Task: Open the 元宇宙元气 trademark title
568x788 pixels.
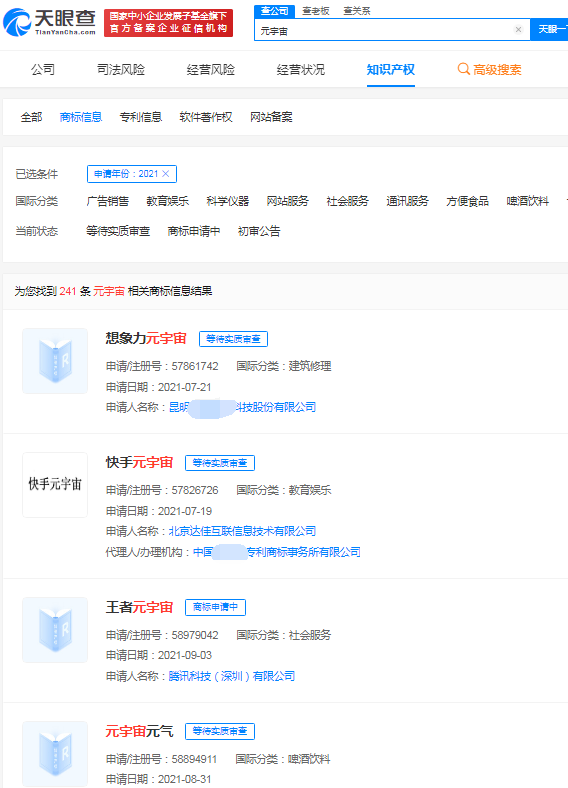Action: coord(139,731)
